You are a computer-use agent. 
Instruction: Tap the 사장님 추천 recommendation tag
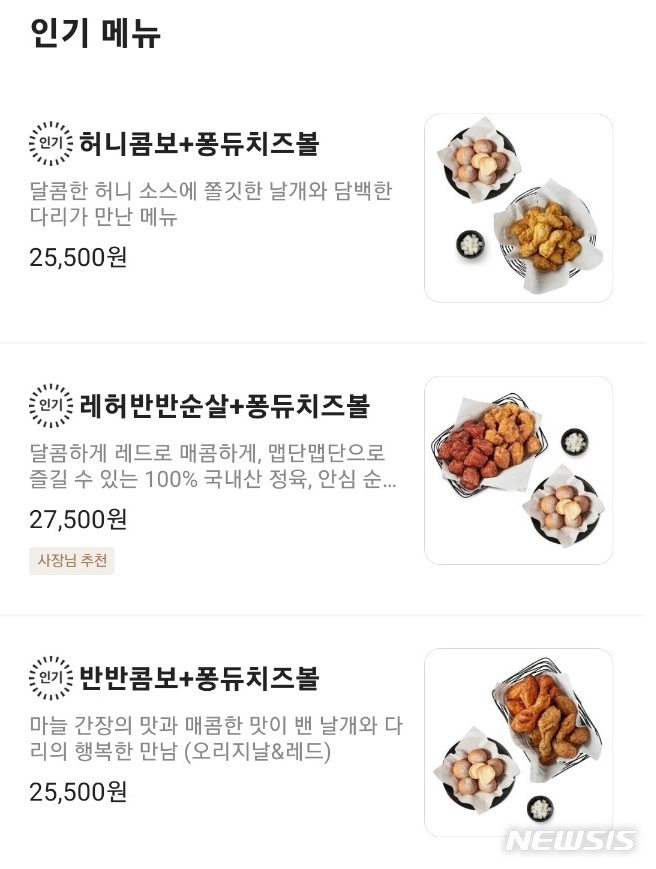(x=70, y=562)
